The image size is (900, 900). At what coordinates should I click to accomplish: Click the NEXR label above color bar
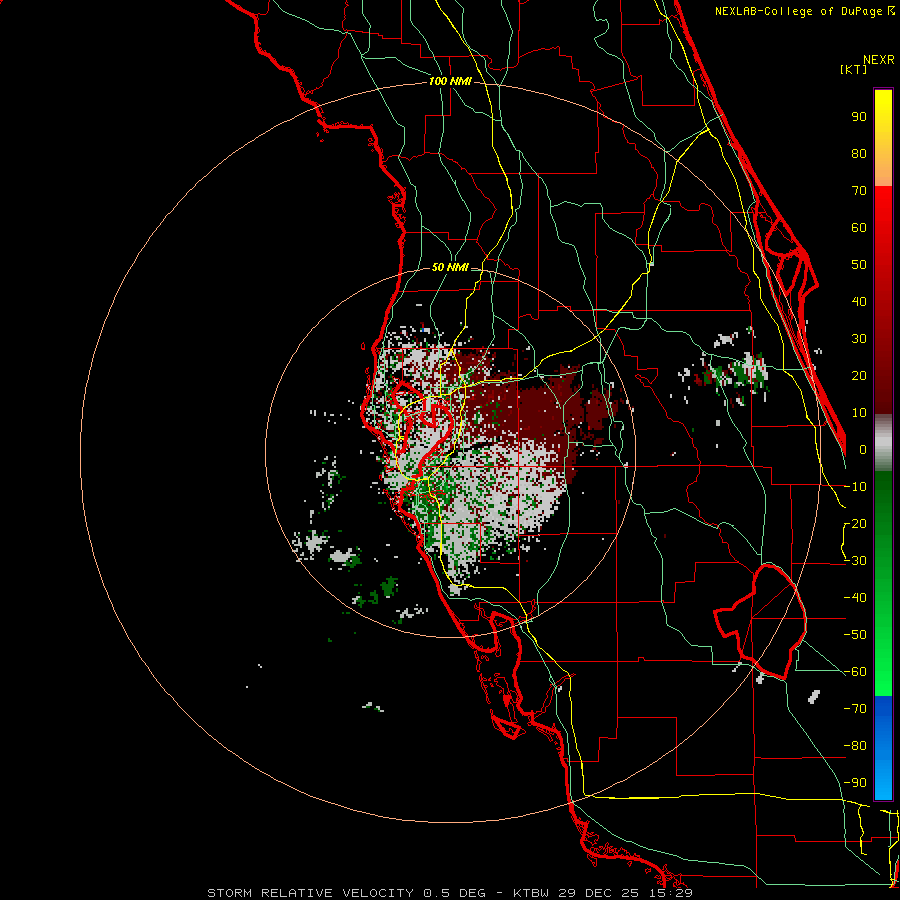tap(879, 59)
